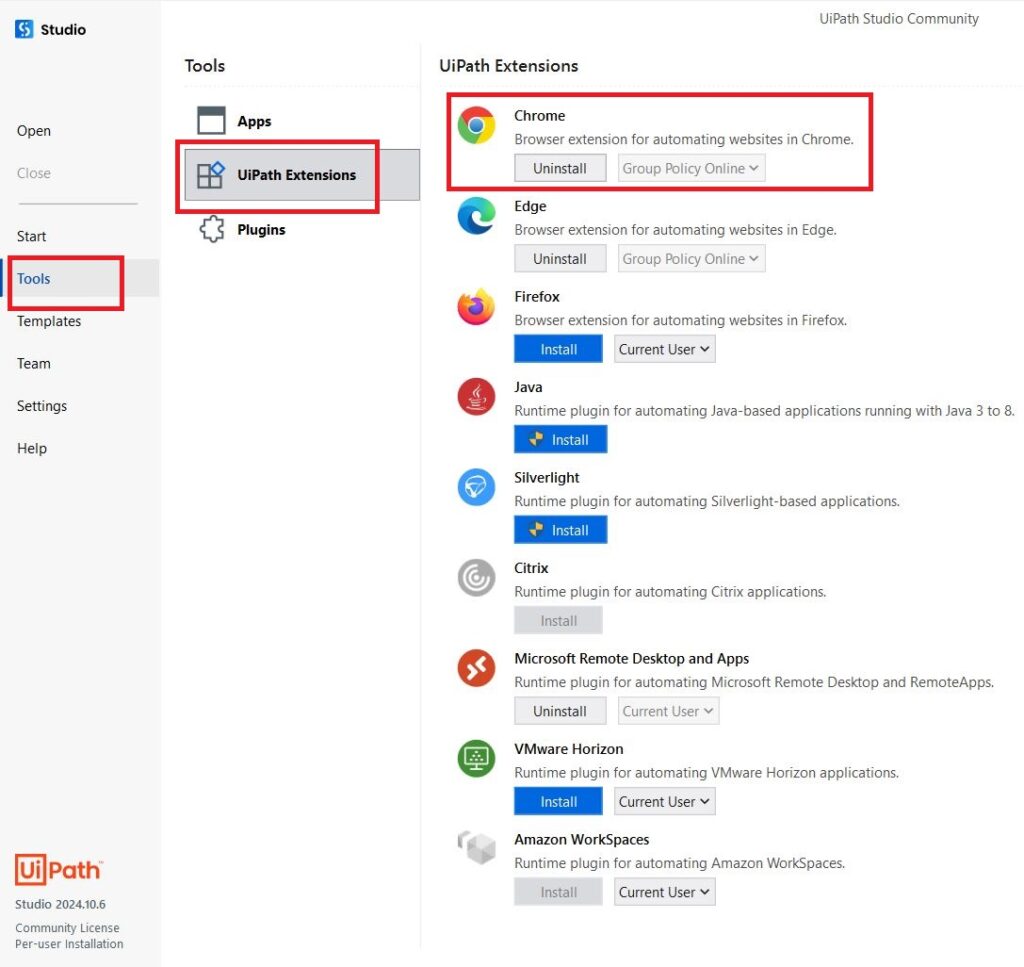Install the Firefox extension
This screenshot has width=1024, height=967.
pyautogui.click(x=558, y=349)
